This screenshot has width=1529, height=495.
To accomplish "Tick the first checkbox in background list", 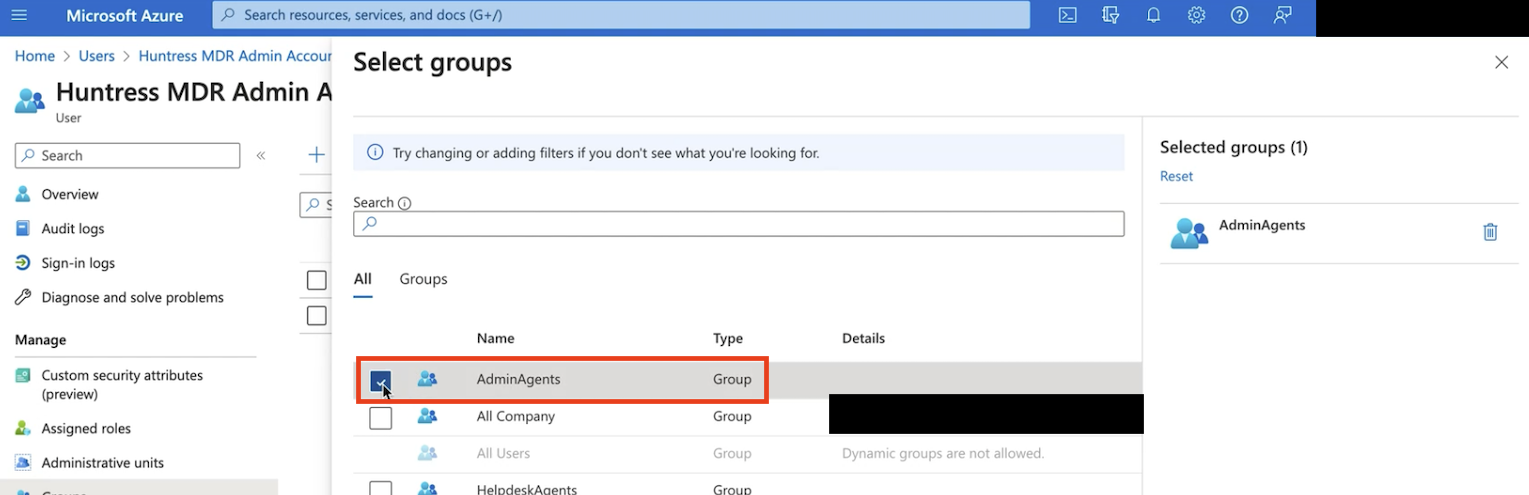I will (x=317, y=280).
